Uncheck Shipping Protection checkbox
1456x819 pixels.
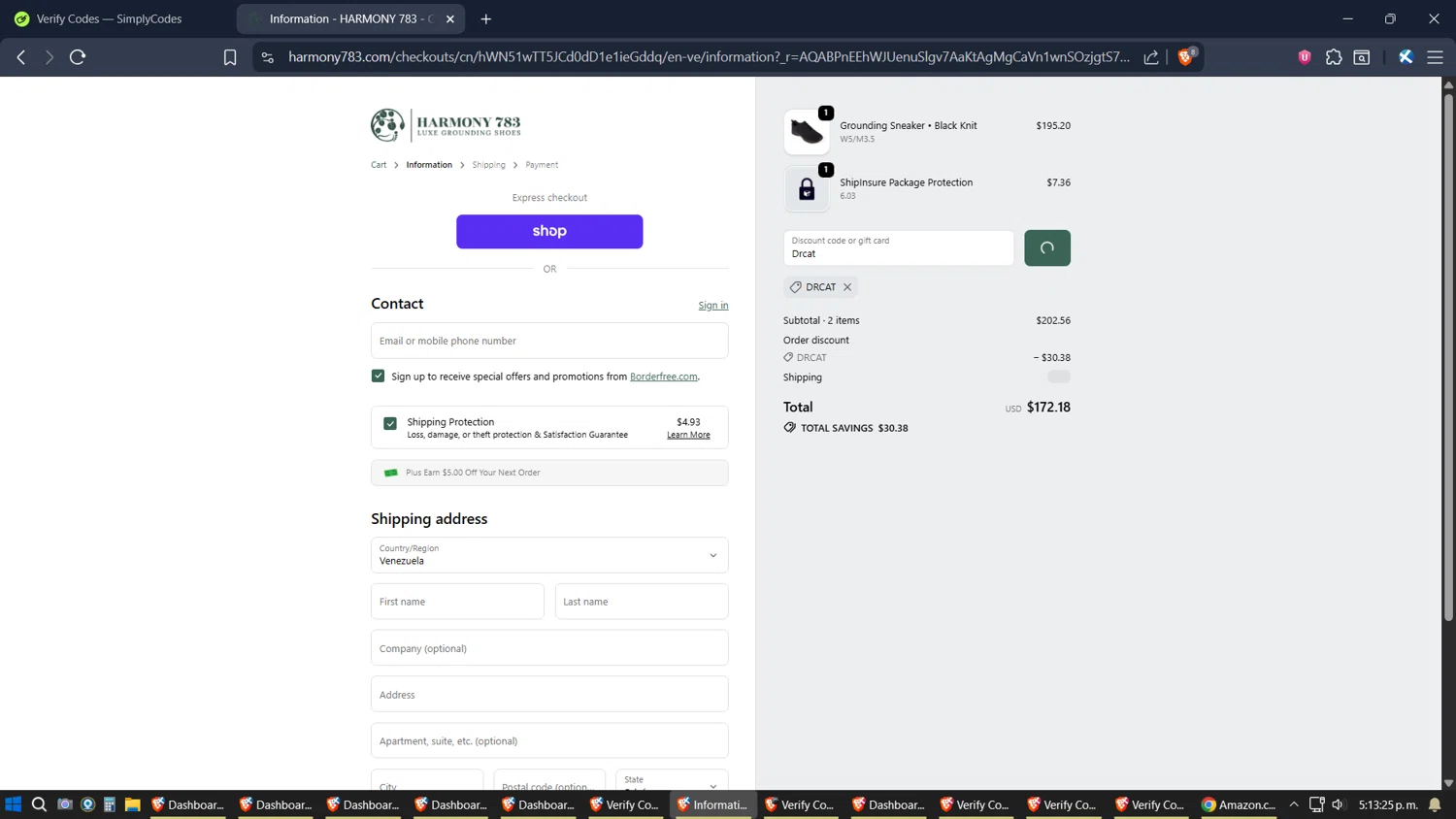tap(390, 423)
